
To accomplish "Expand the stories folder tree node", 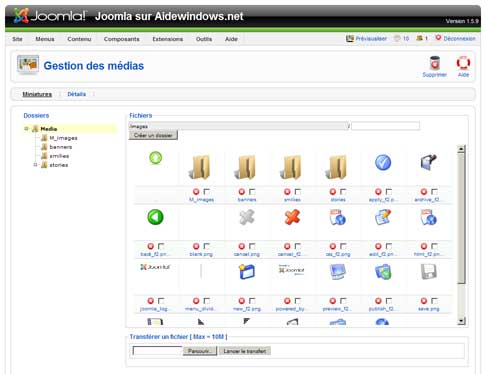I will (x=35, y=165).
